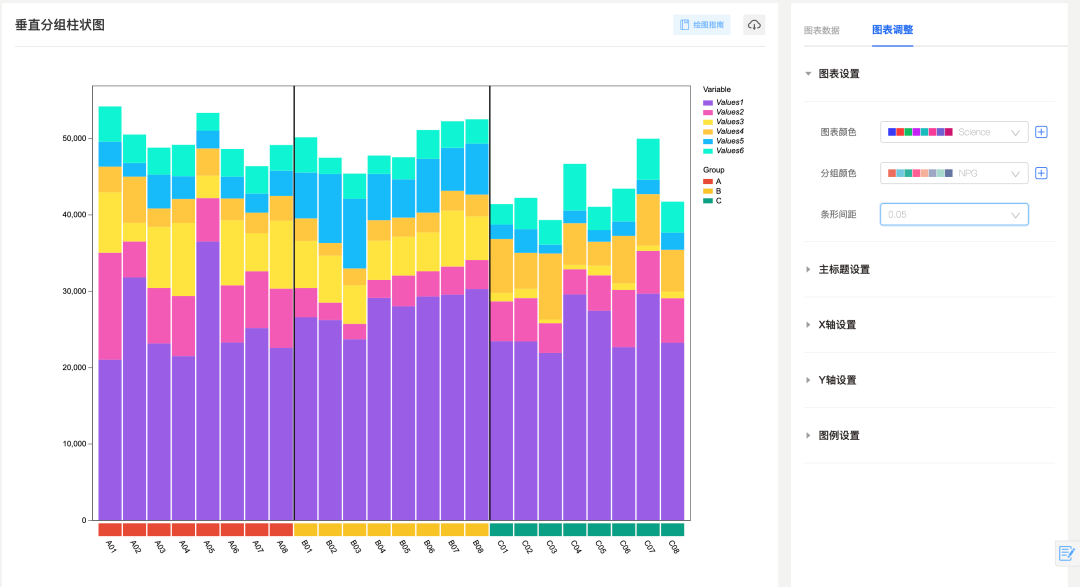The height and width of the screenshot is (587, 1080).
Task: Add a custom chart color with plus icon
Action: pos(1041,132)
